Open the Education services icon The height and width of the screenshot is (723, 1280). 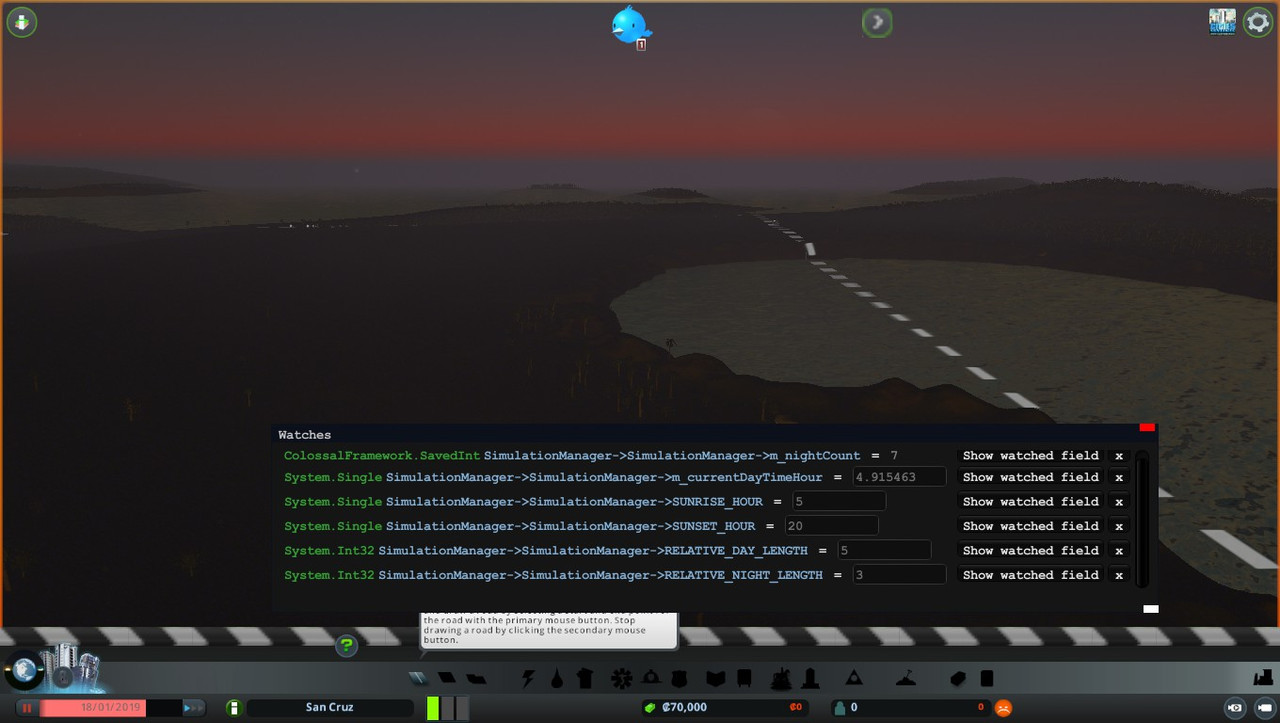pyautogui.click(x=716, y=679)
